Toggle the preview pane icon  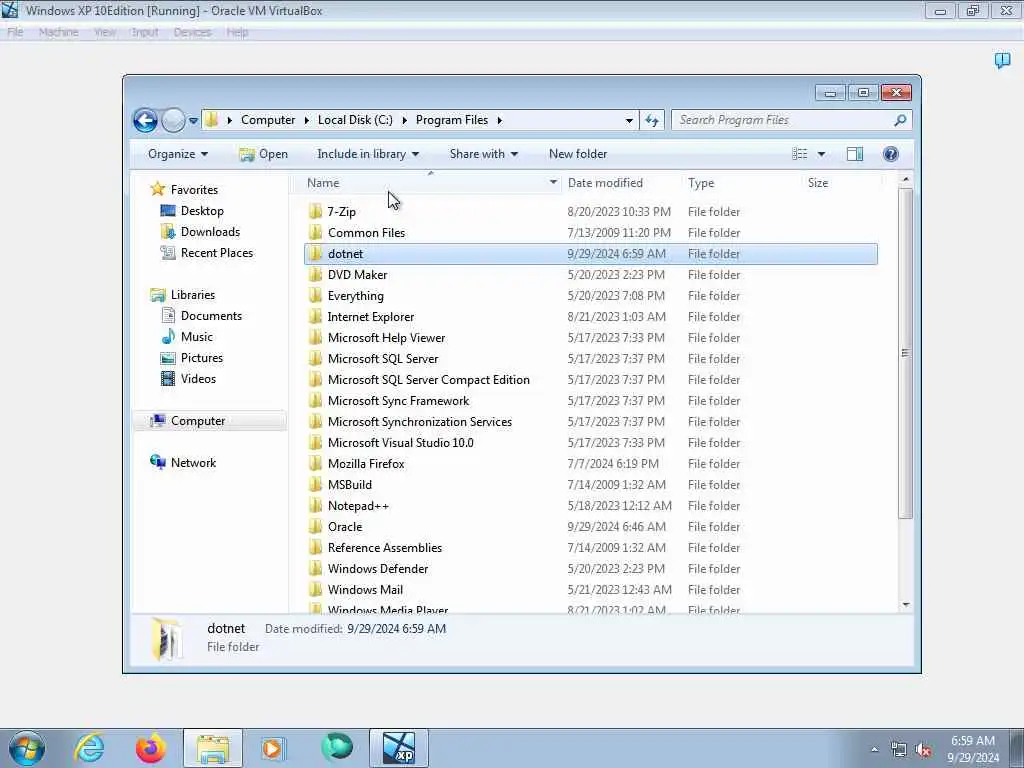pyautogui.click(x=855, y=154)
